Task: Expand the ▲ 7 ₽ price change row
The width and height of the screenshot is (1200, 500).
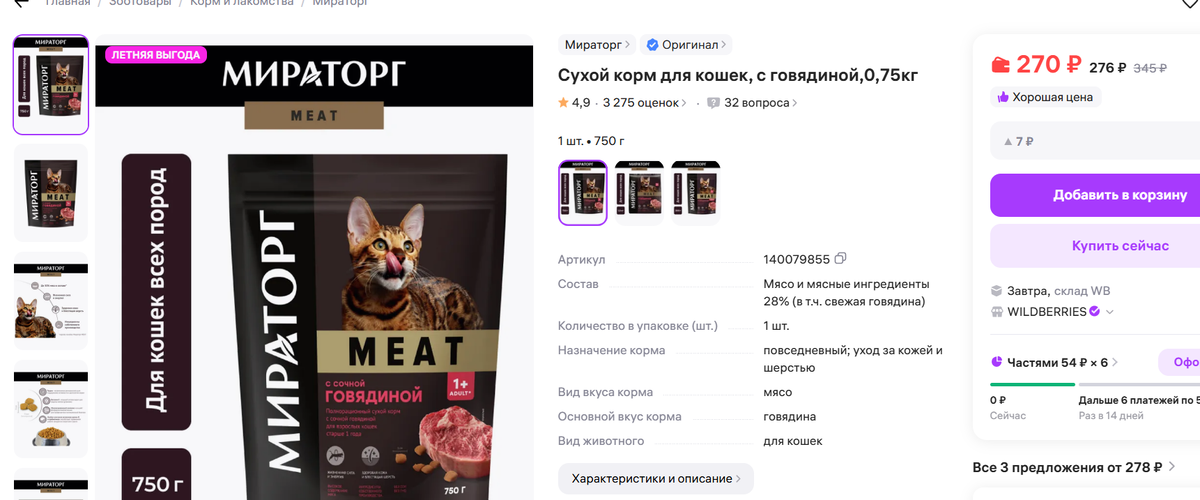Action: tap(1095, 141)
